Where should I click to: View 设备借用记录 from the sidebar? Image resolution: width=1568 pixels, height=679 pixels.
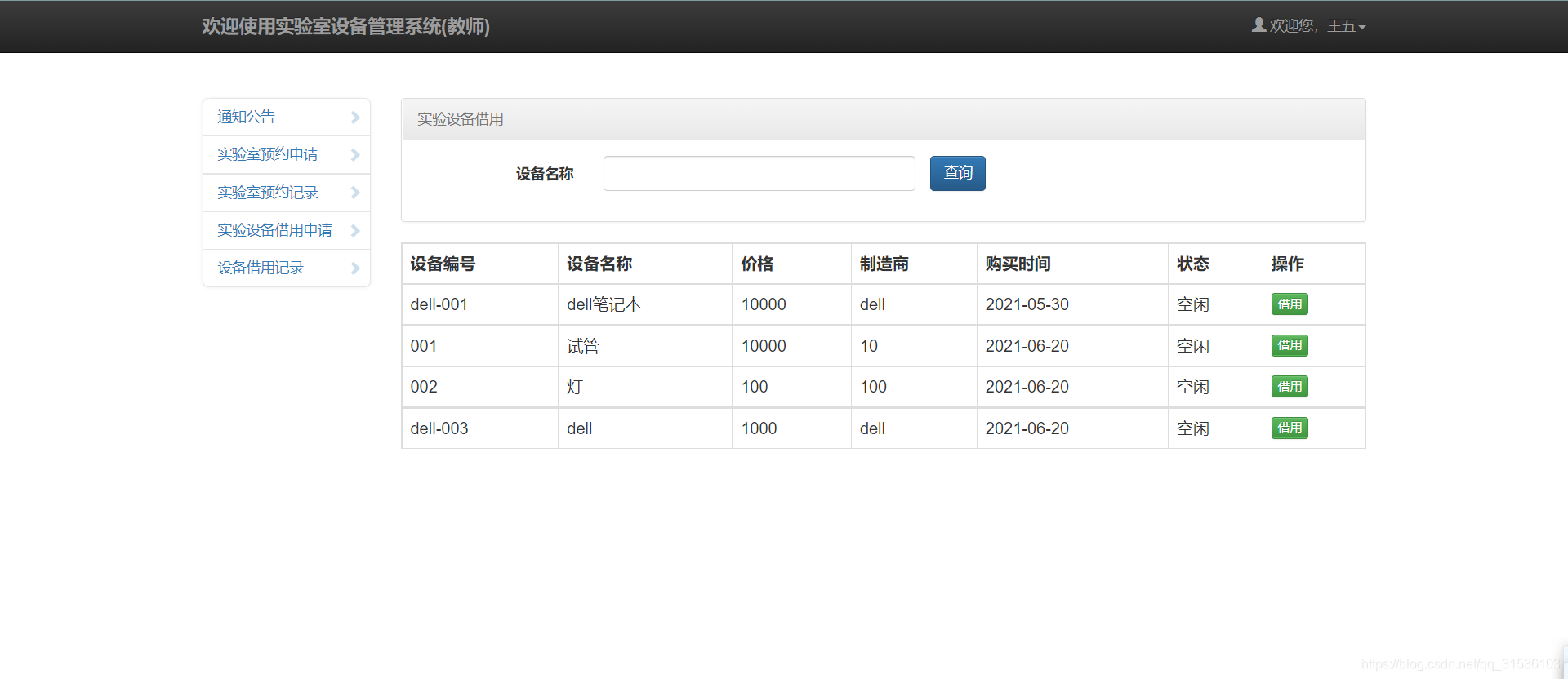coord(287,268)
